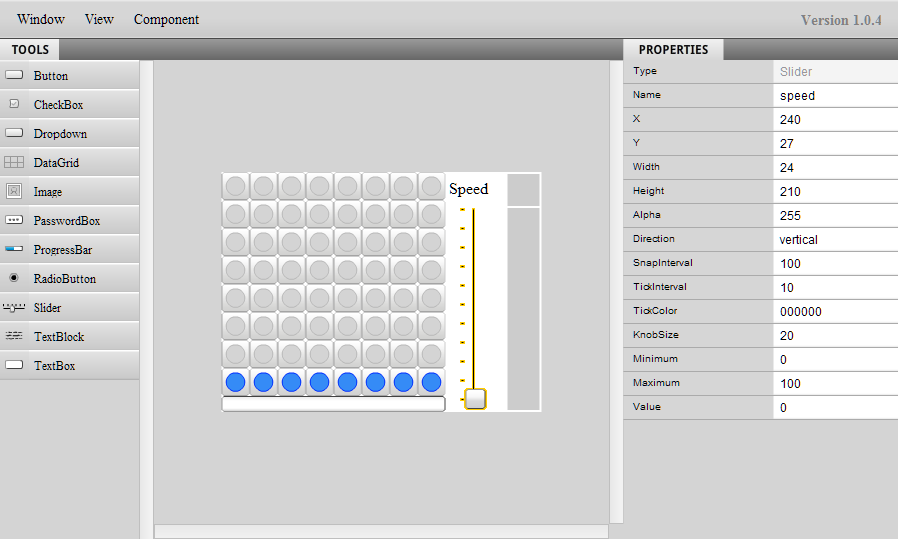Select the Dropdown tool icon
898x539 pixels.
point(14,133)
